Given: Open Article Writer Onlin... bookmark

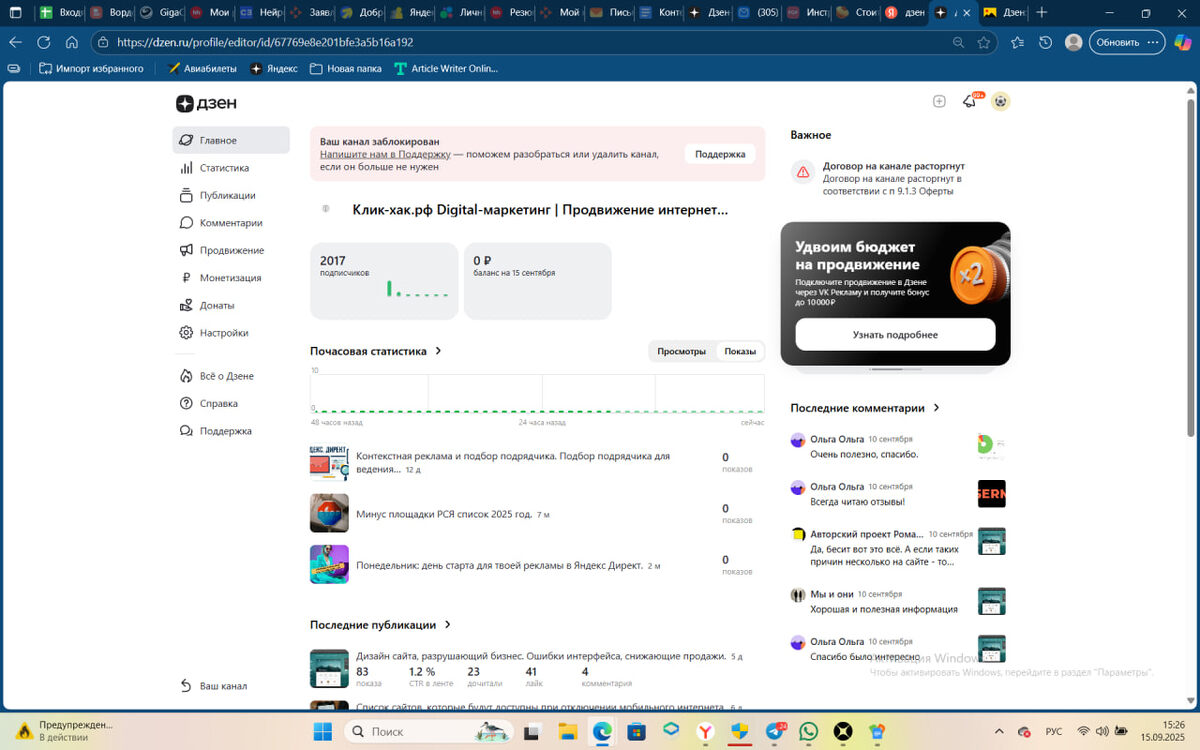Looking at the screenshot, I should (446, 69).
